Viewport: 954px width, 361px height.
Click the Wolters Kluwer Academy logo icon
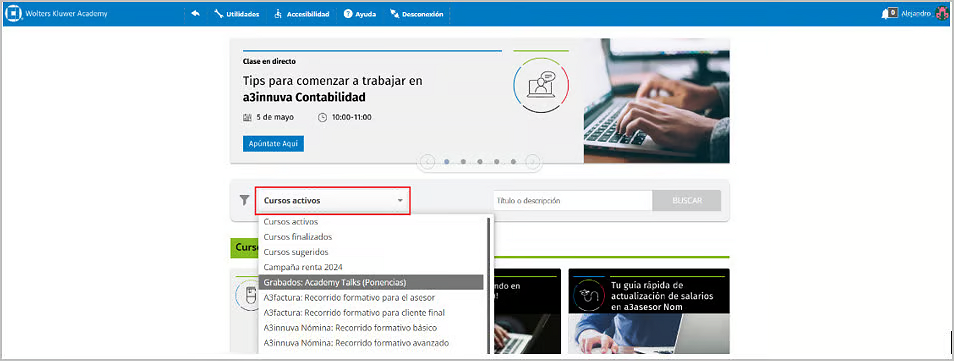pyautogui.click(x=13, y=13)
